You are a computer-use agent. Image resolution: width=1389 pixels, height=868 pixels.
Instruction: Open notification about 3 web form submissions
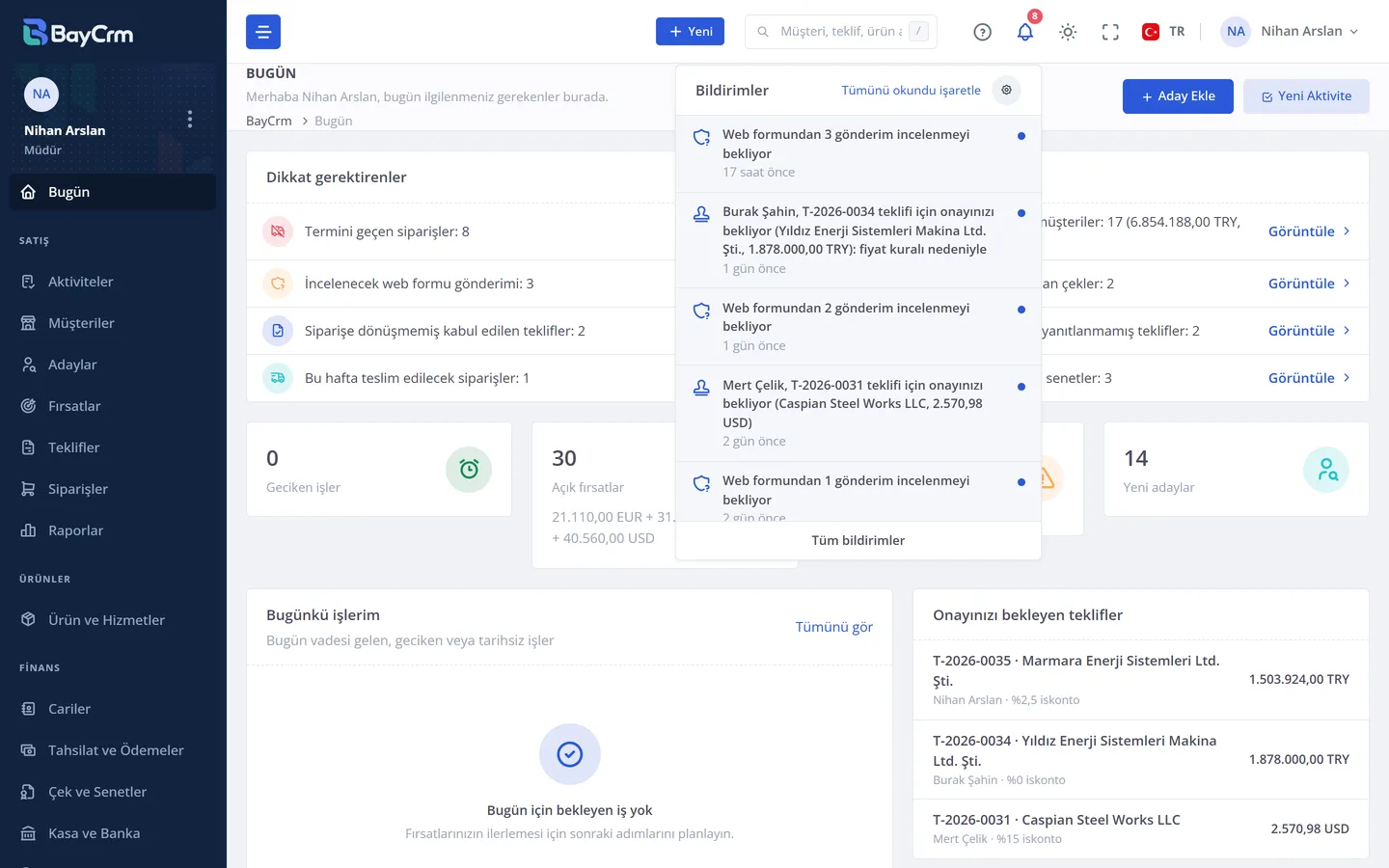point(858,153)
